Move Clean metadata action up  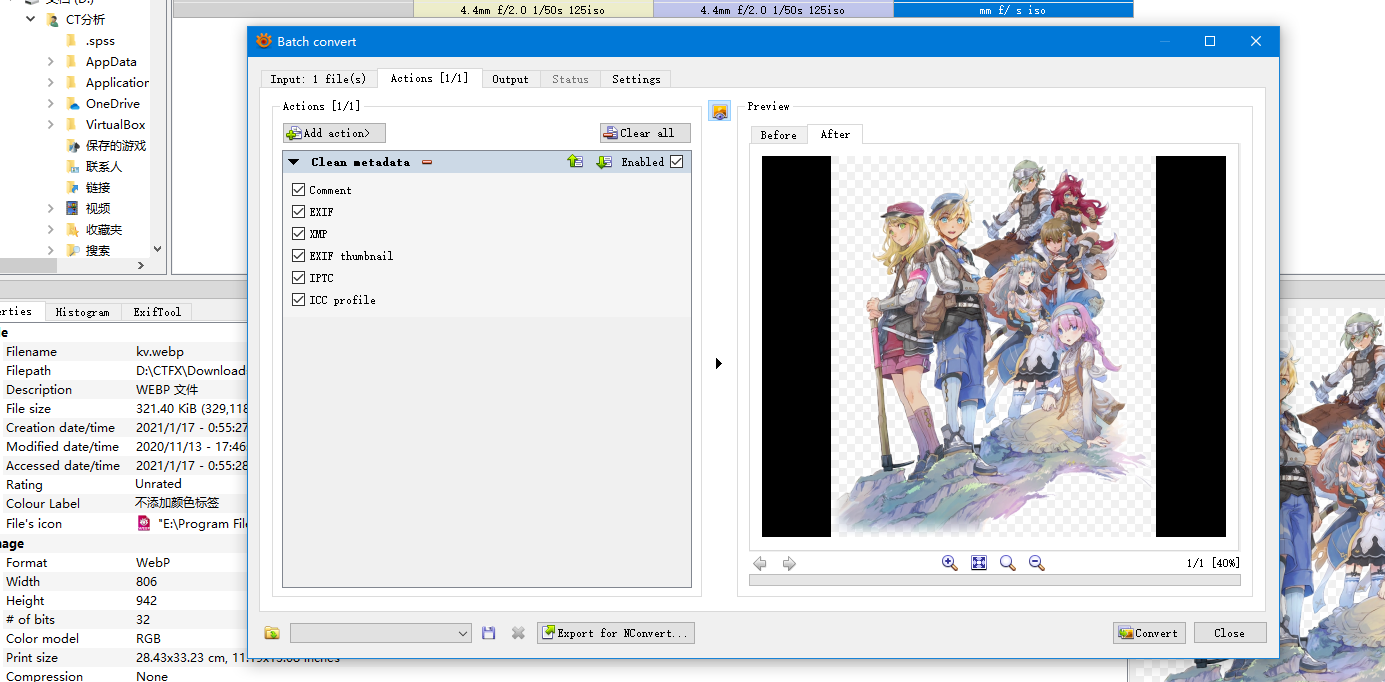click(x=575, y=162)
